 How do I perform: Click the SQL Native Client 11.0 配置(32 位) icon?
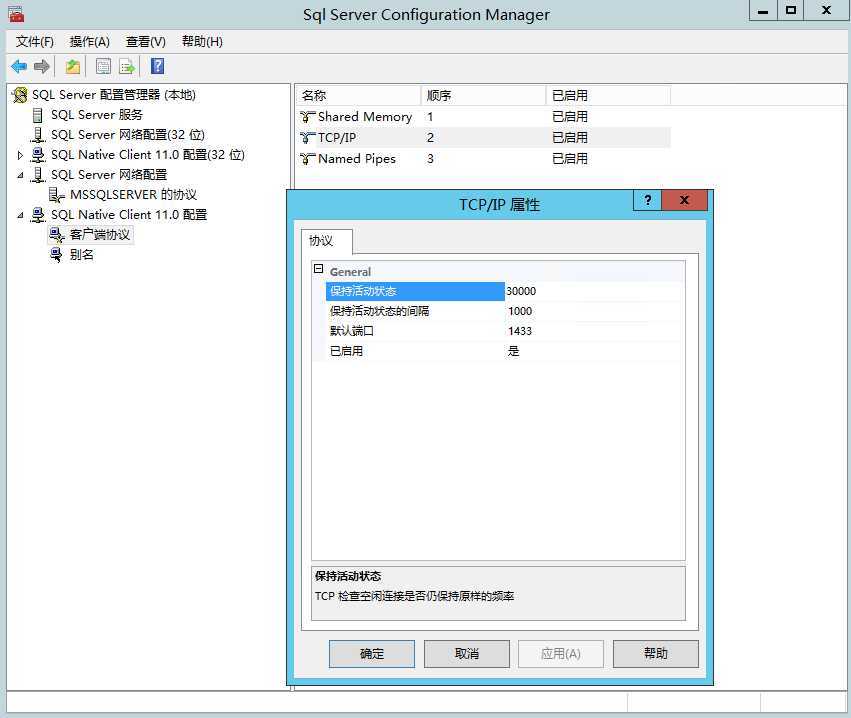tap(37, 155)
